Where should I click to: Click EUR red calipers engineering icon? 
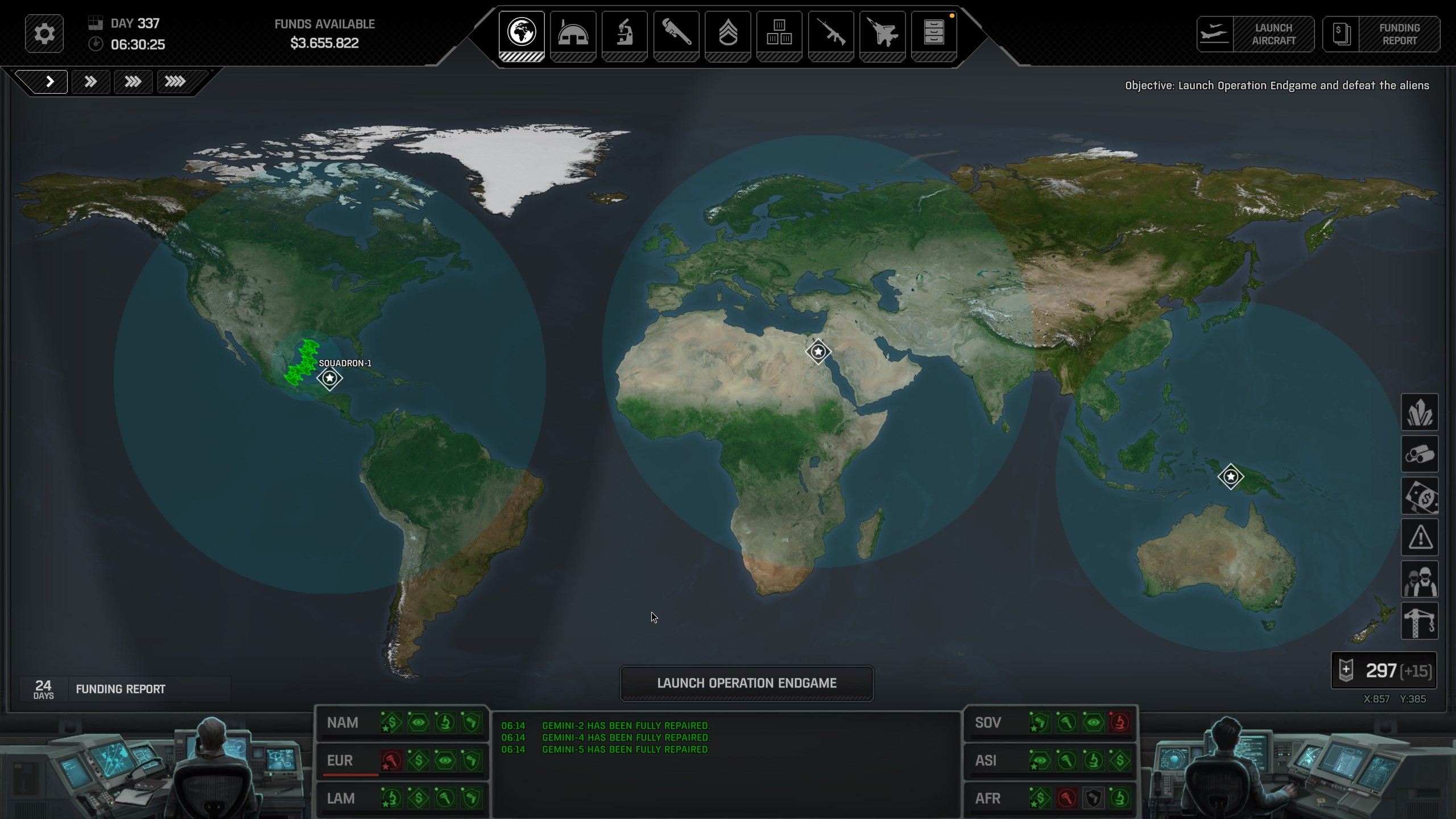pyautogui.click(x=391, y=760)
